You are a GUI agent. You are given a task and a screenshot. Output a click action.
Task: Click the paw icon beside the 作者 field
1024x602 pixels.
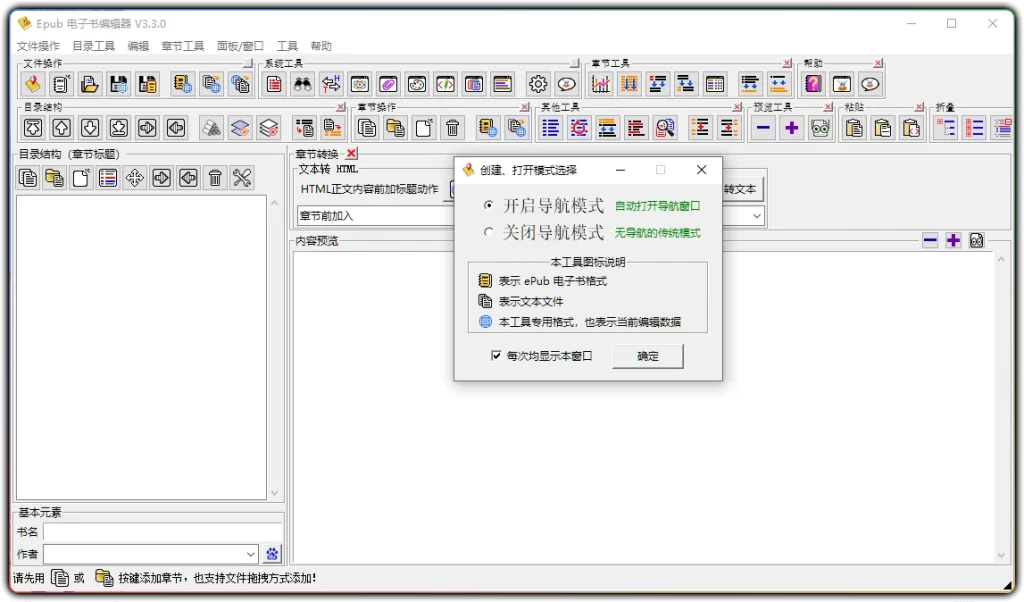272,554
